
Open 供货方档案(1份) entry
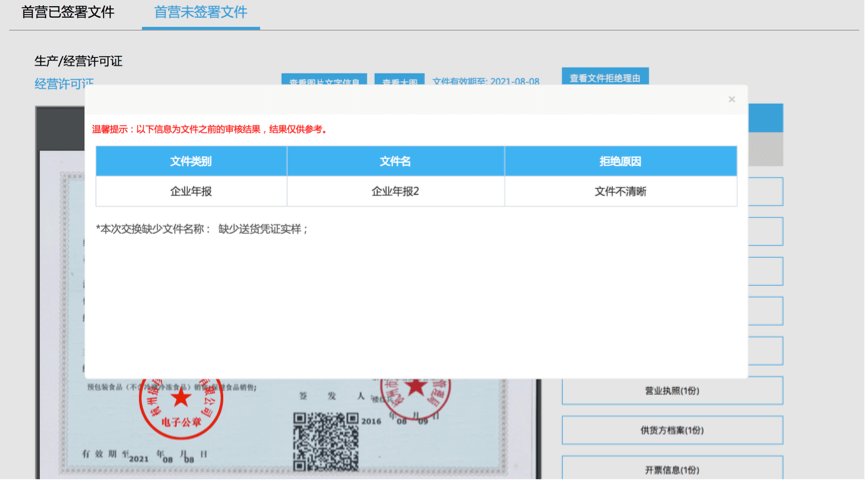pos(672,430)
